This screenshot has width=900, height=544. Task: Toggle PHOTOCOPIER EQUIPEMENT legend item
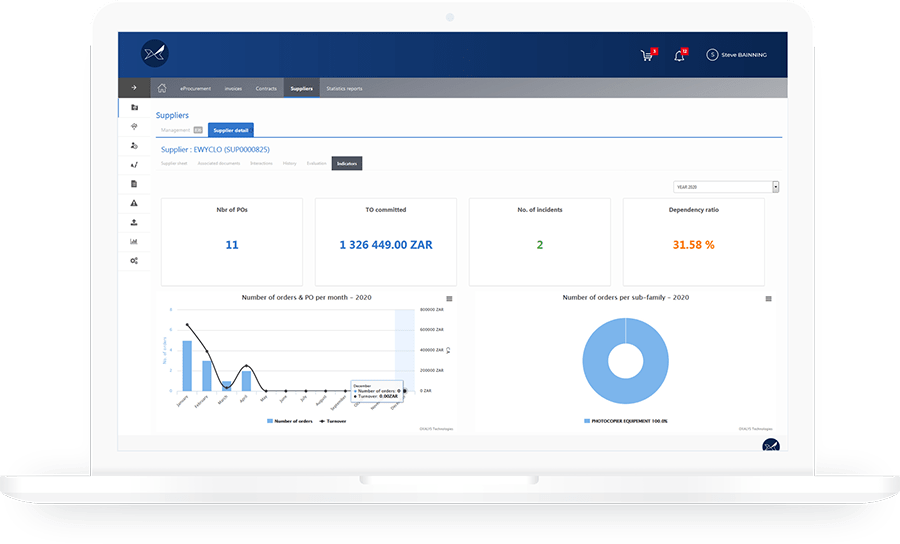coord(626,421)
